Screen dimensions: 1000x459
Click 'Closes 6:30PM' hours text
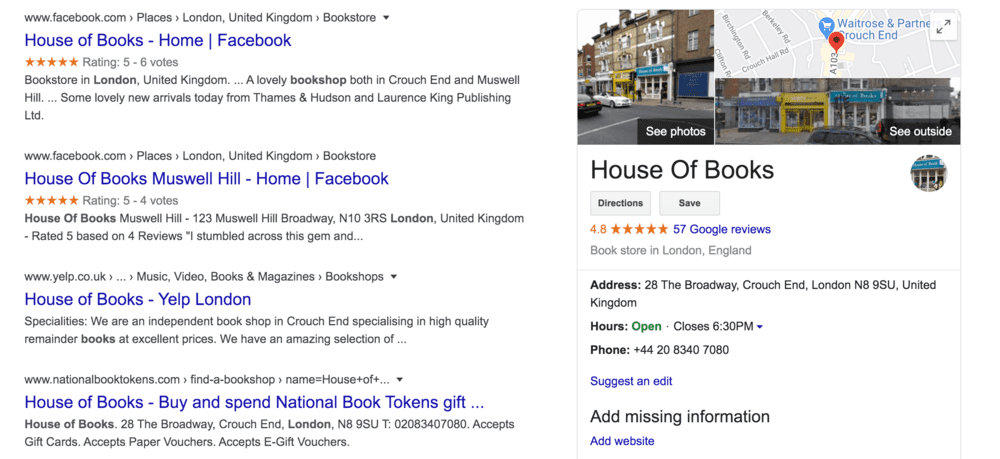[713, 326]
